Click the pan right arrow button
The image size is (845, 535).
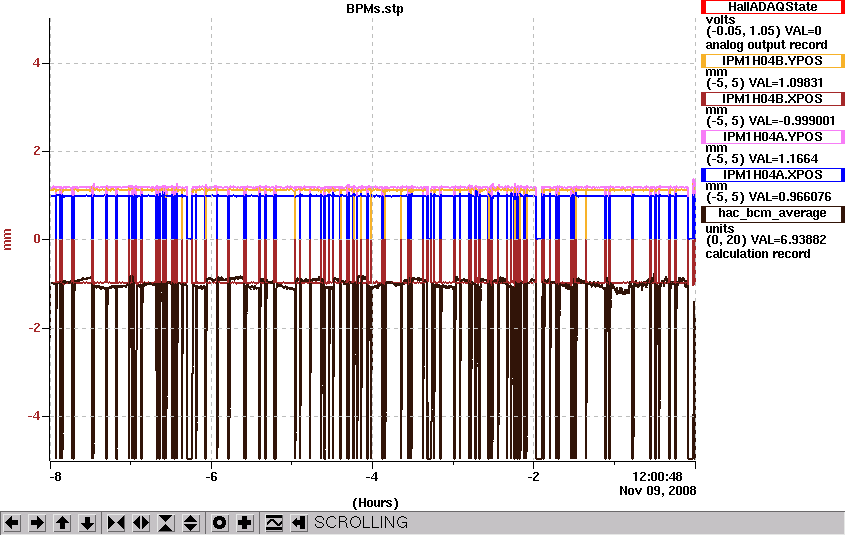tap(37, 523)
